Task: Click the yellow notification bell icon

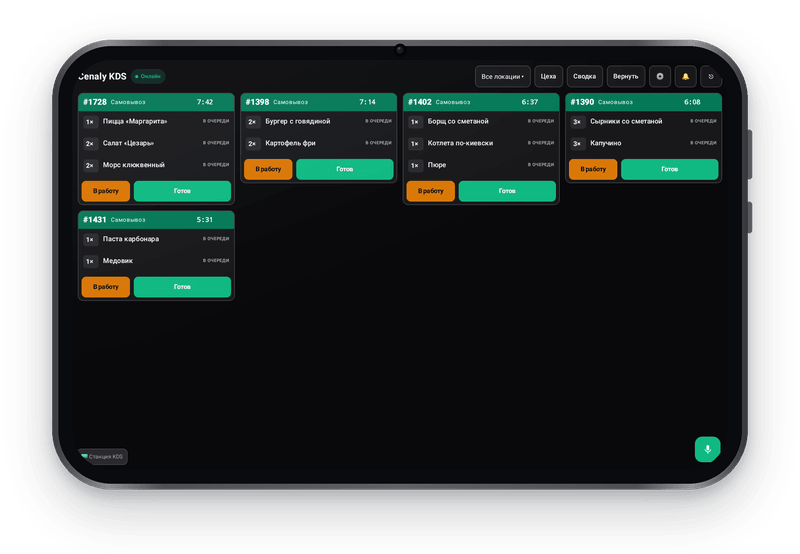Action: point(685,77)
